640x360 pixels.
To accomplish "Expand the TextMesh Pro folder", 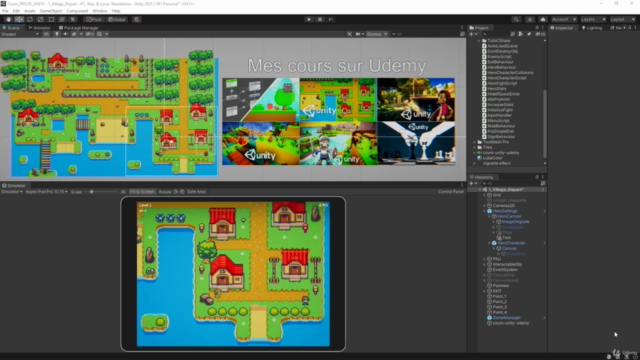I will [475, 142].
